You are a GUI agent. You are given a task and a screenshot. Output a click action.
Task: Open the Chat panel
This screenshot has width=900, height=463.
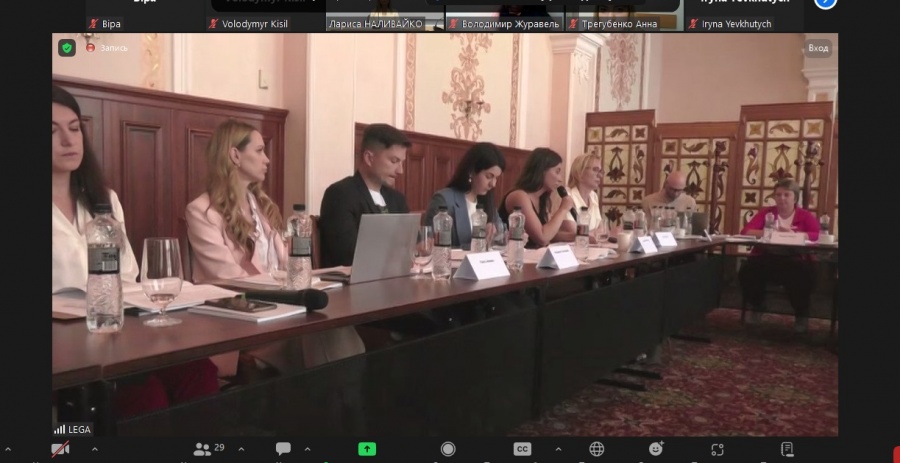[x=283, y=449]
